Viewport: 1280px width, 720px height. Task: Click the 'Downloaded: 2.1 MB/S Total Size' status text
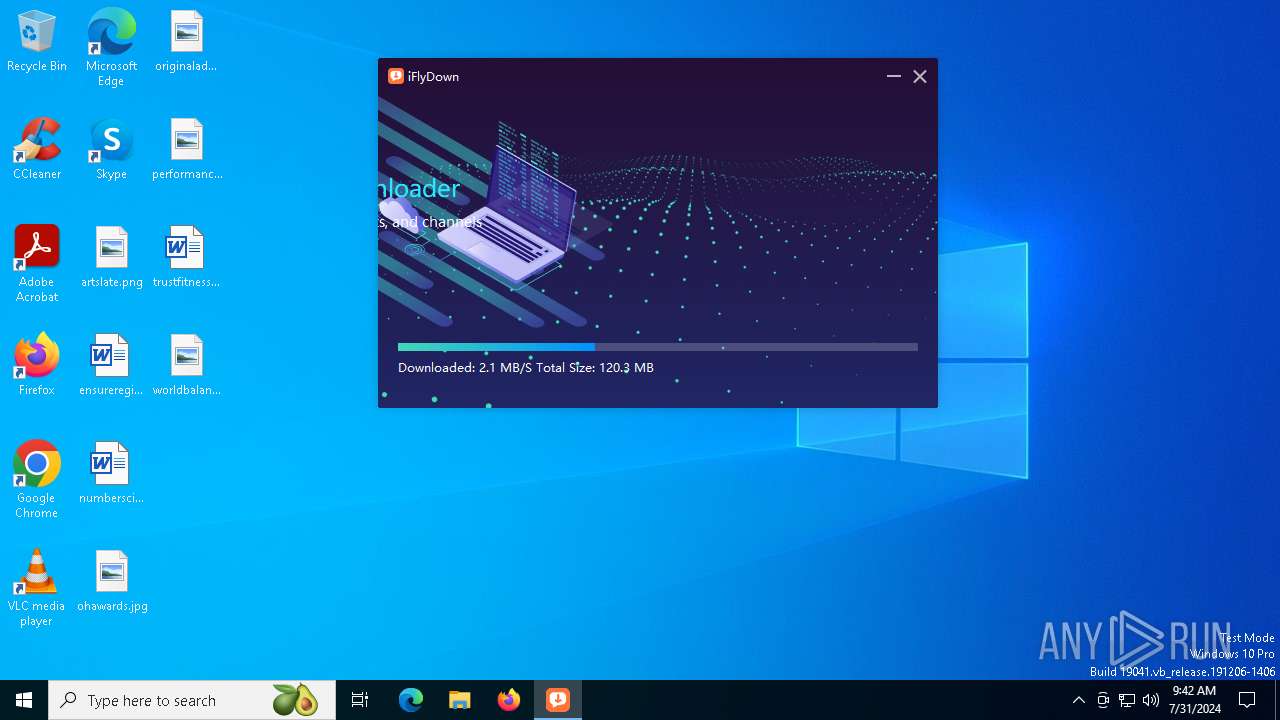tap(526, 368)
